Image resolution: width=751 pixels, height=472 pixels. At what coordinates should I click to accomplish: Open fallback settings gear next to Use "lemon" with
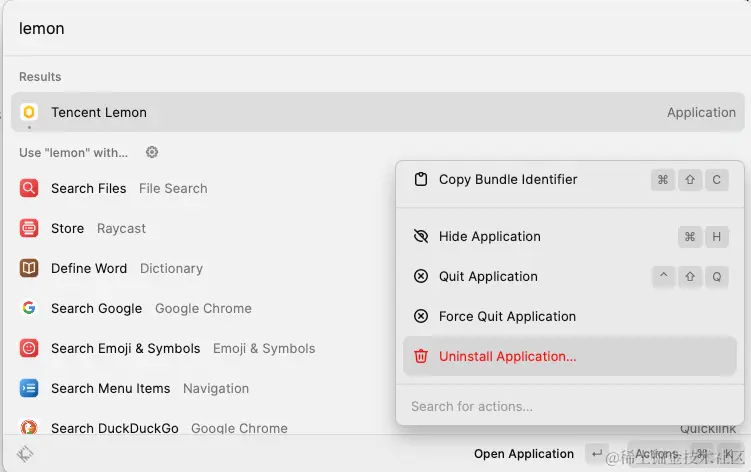click(152, 152)
